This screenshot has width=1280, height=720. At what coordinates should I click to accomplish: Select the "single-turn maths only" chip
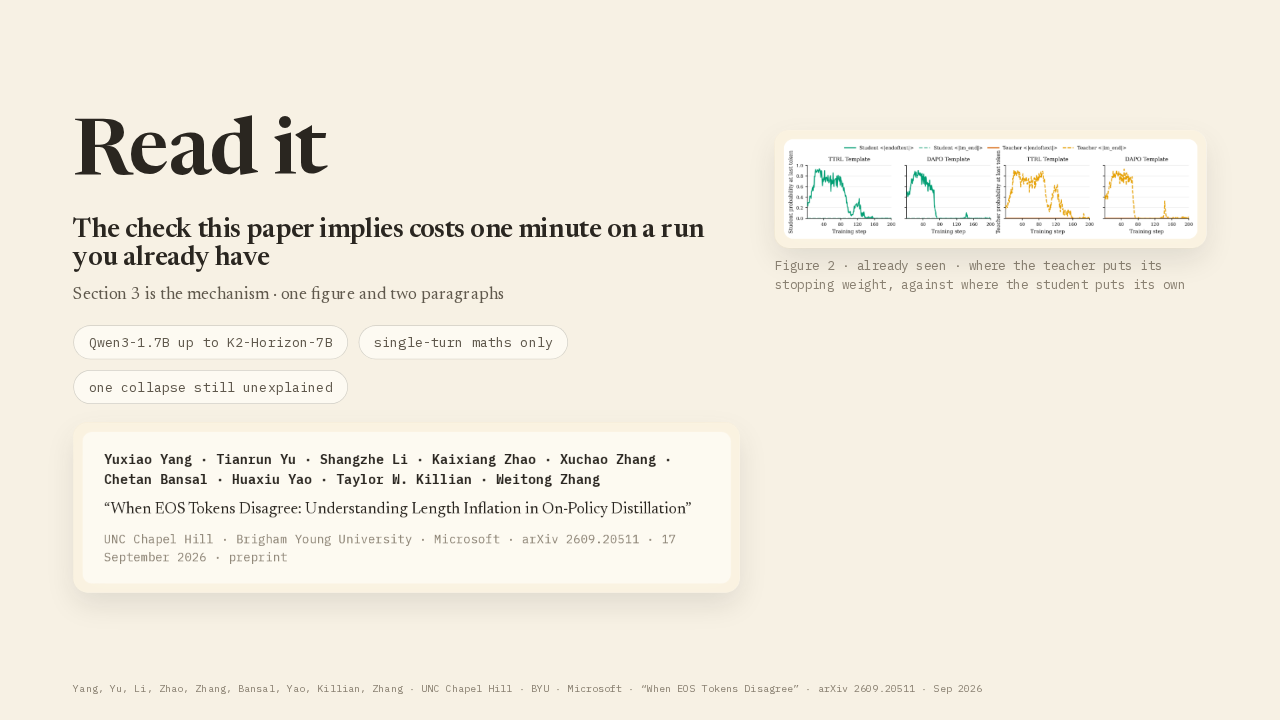tap(463, 342)
